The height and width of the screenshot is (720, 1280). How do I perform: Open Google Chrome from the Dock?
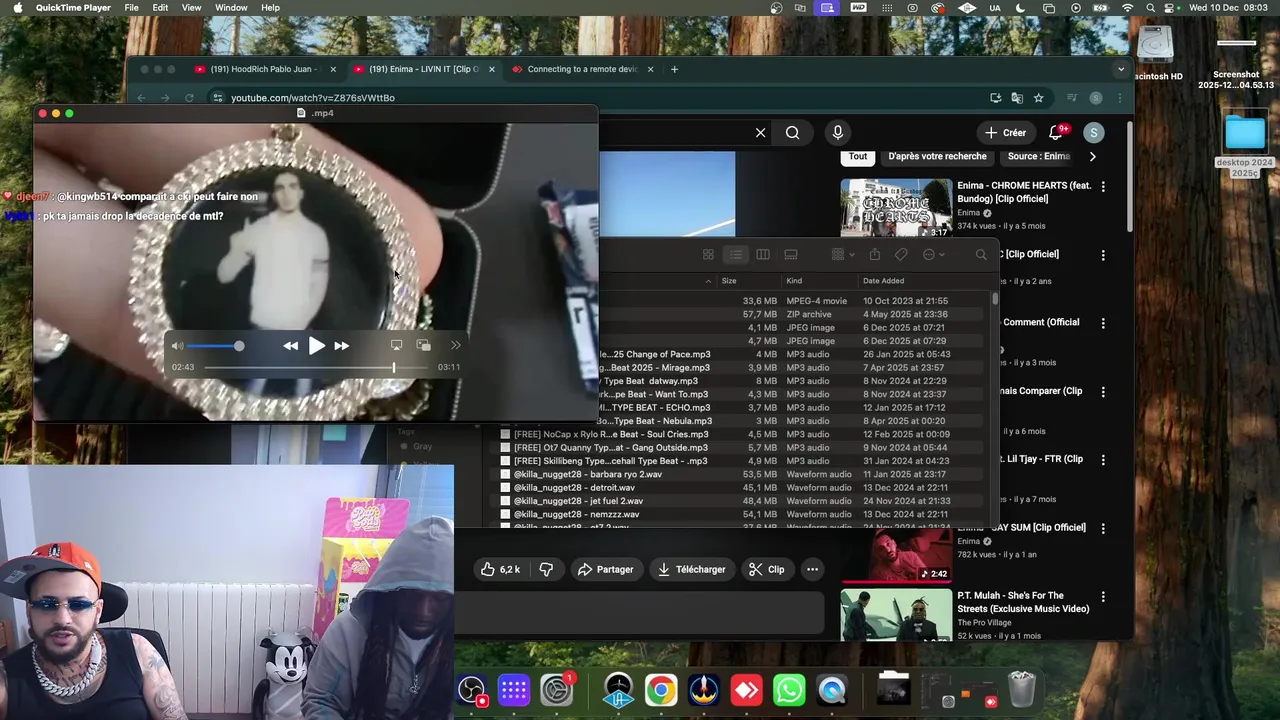click(x=660, y=691)
